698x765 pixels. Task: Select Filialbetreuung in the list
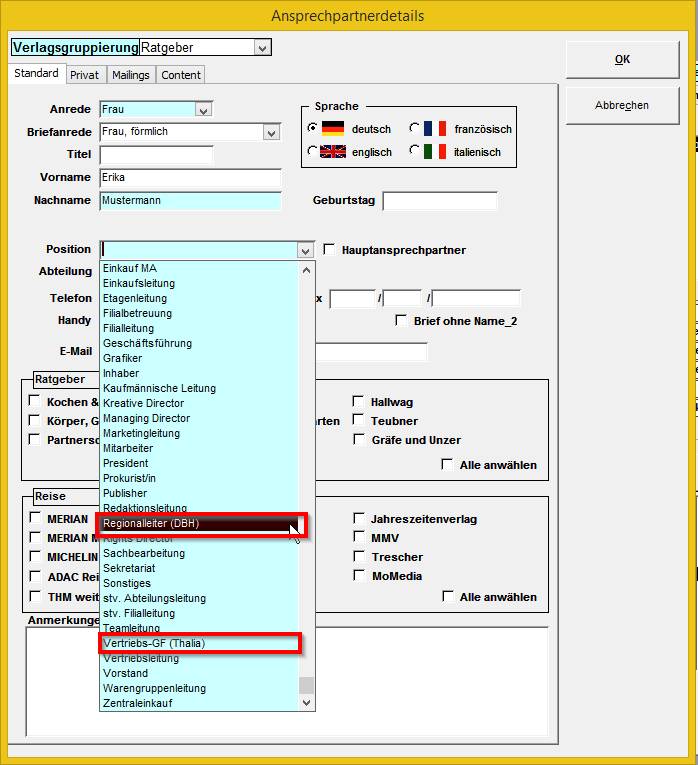click(x=199, y=313)
